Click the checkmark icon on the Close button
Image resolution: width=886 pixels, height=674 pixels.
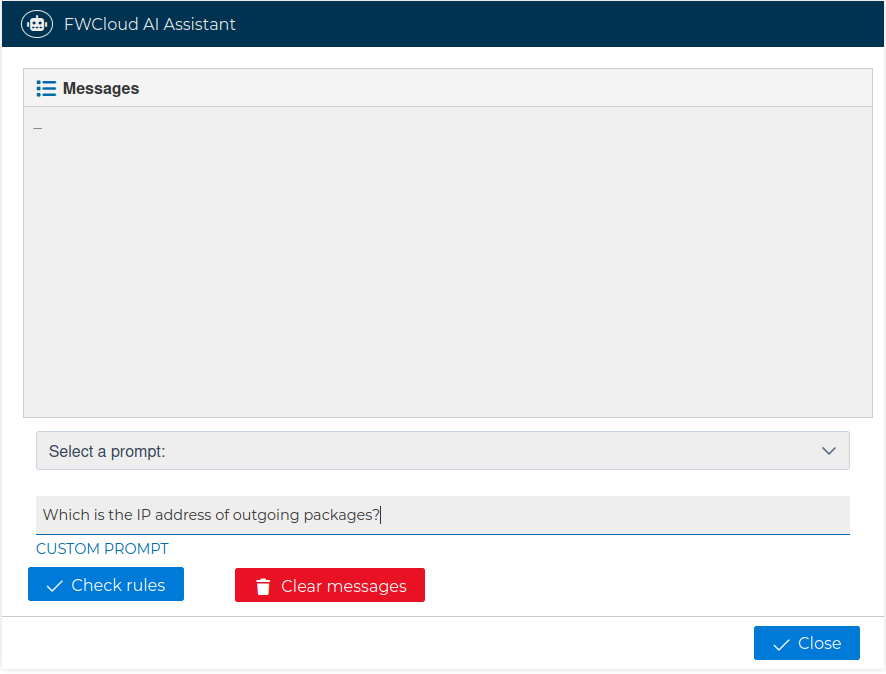click(x=781, y=643)
